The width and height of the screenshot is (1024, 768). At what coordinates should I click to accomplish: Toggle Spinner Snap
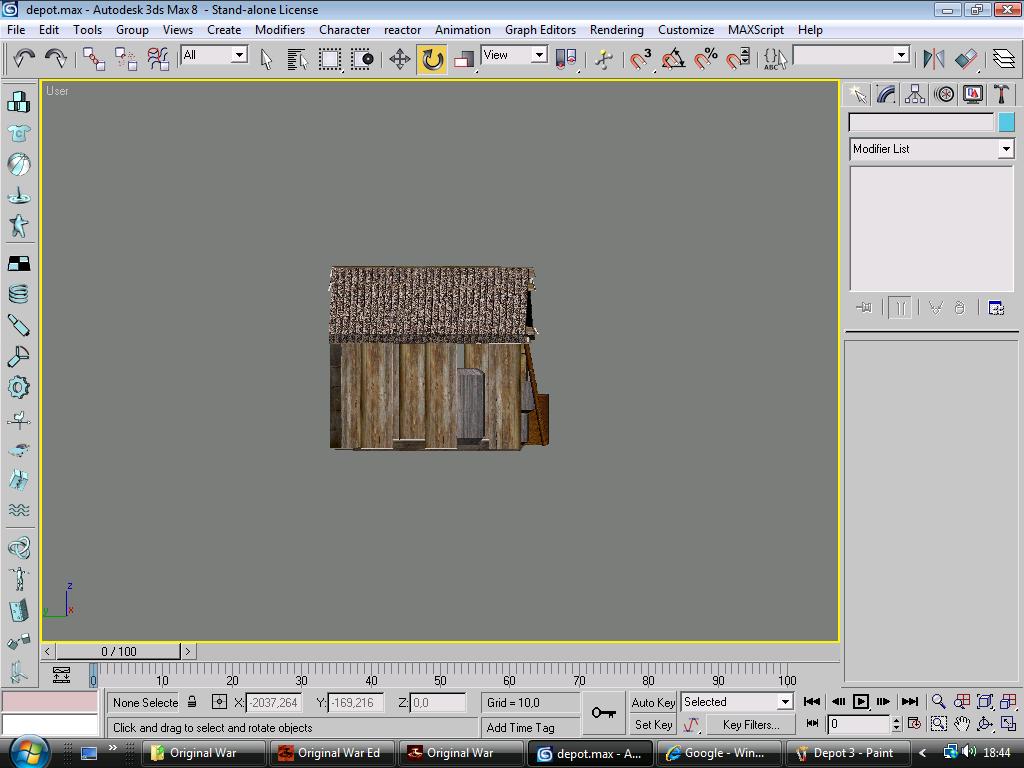coord(739,59)
